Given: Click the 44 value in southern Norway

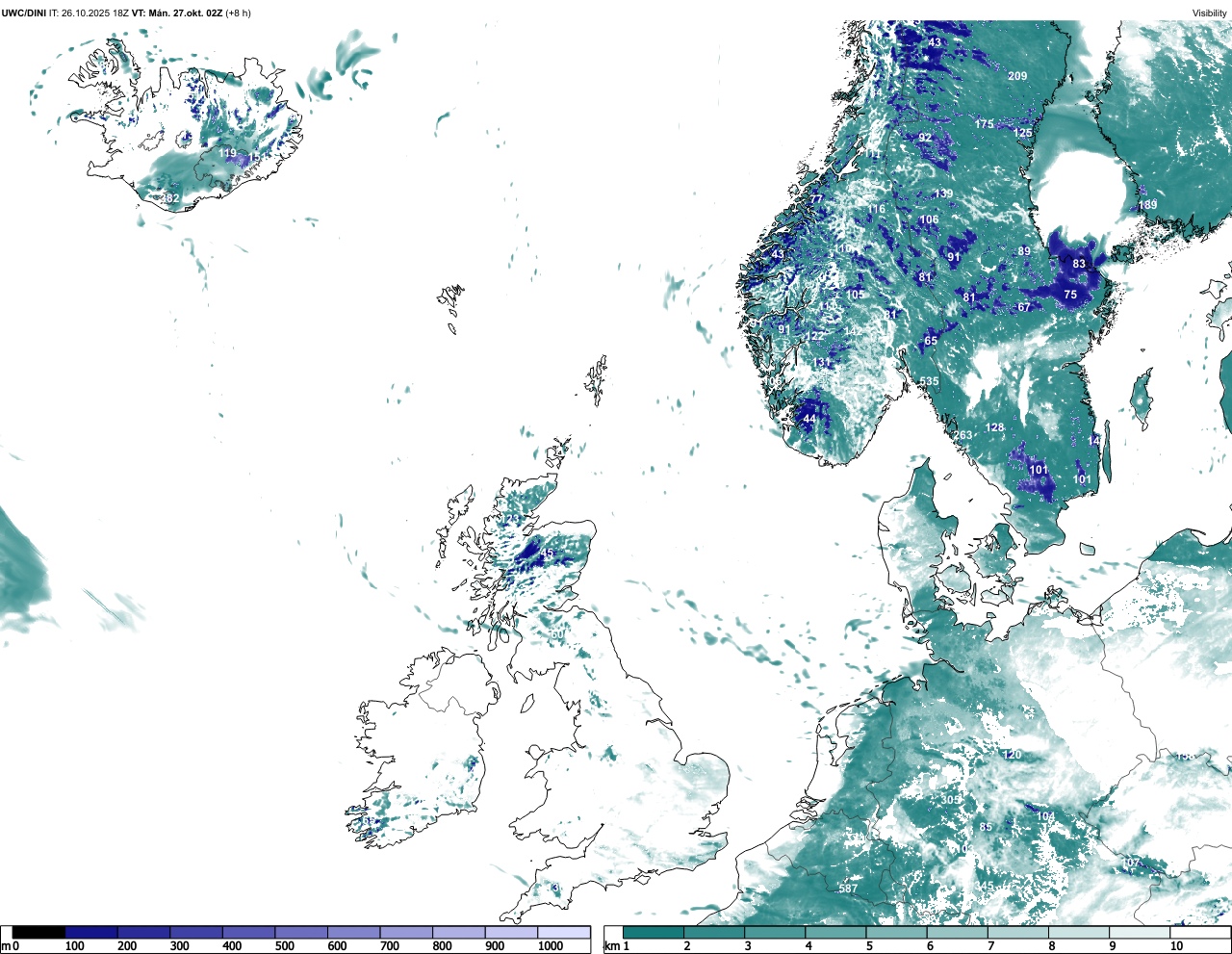Looking at the screenshot, I should [x=809, y=420].
